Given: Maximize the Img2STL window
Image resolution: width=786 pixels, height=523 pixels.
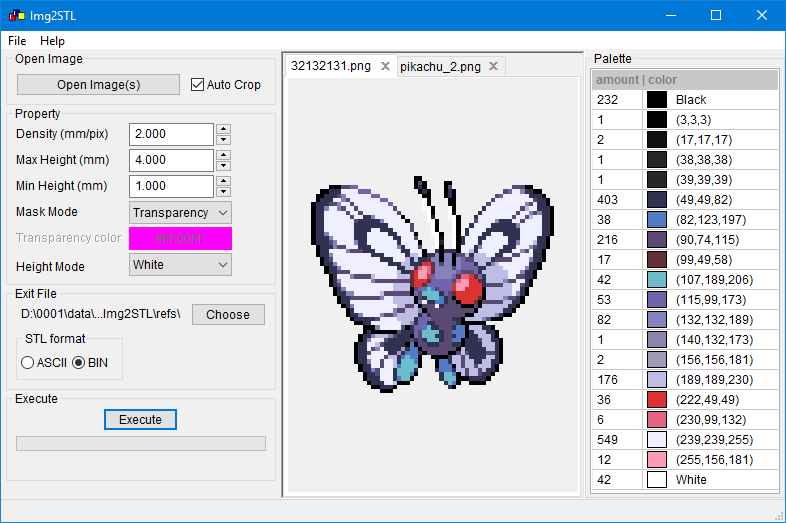Looking at the screenshot, I should coord(716,16).
